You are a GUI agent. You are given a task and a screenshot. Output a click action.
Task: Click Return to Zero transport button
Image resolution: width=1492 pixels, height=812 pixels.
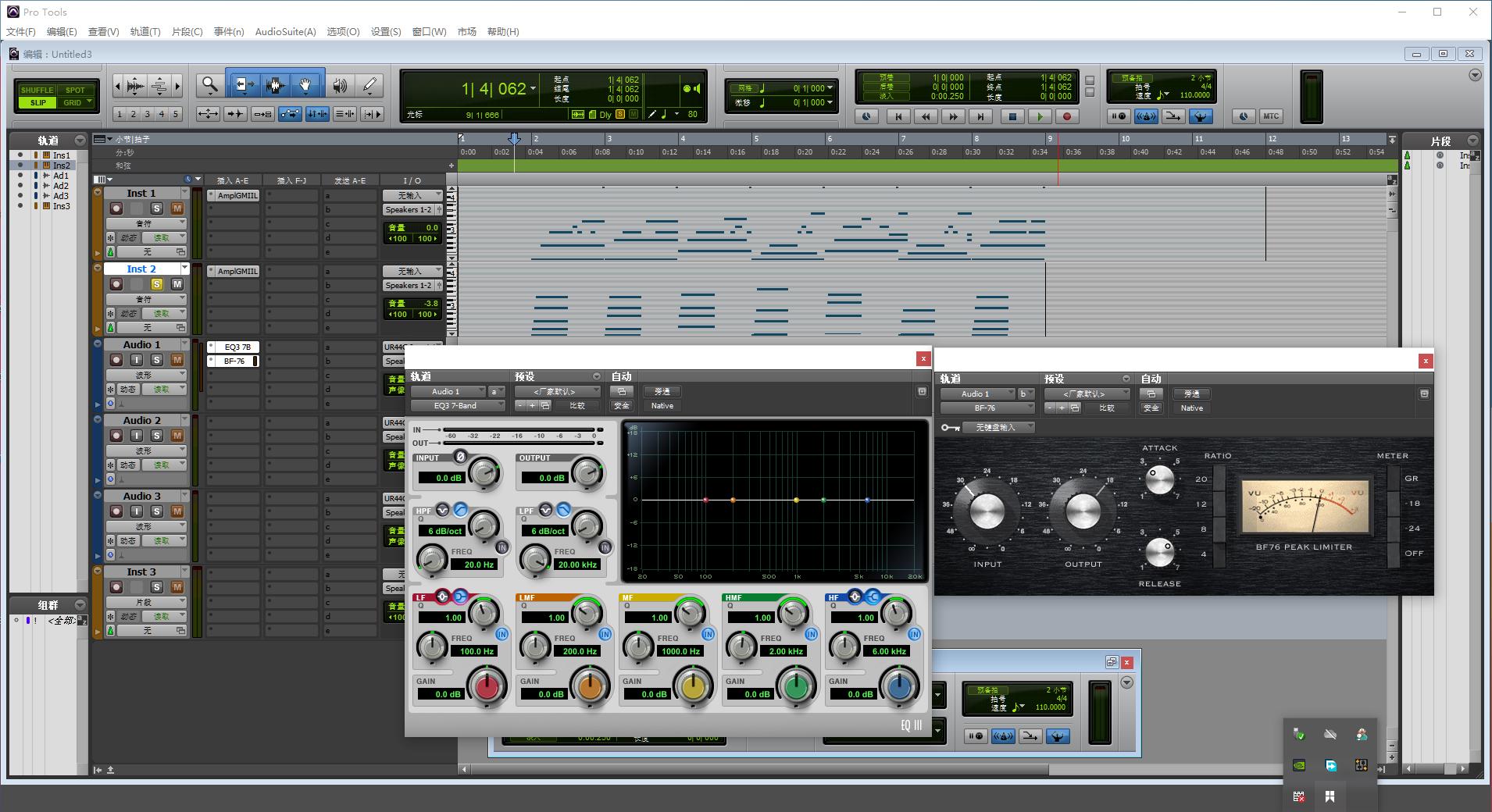898,116
